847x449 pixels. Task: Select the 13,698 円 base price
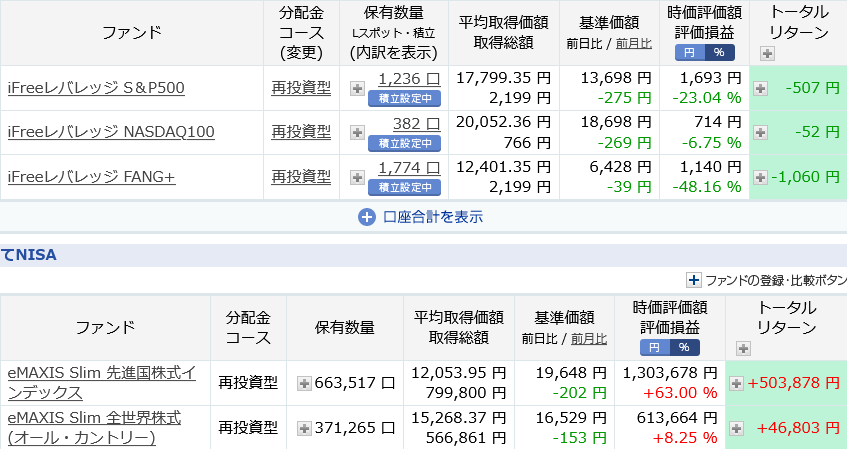[616, 78]
